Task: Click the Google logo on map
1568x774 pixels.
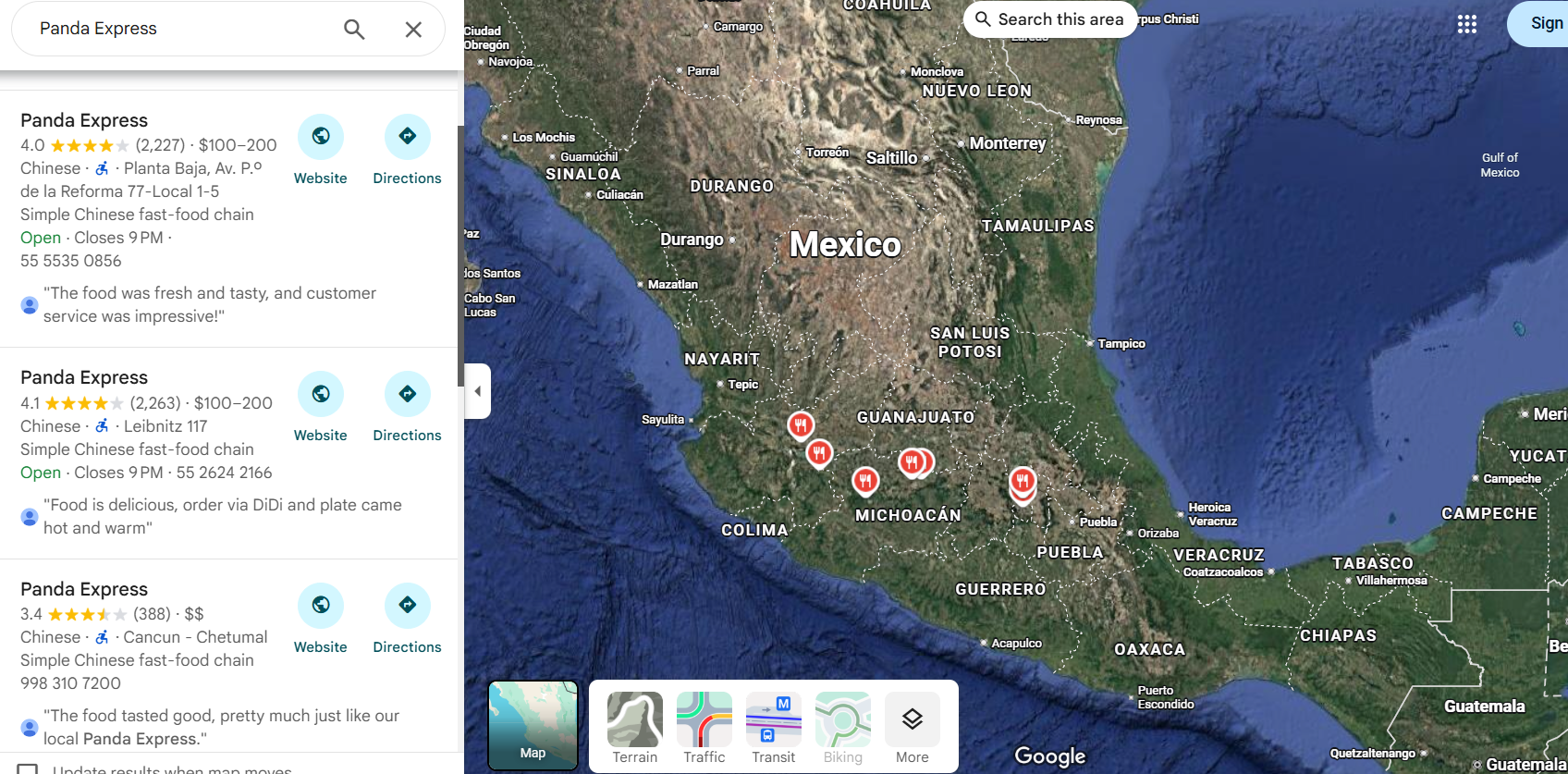Action: [x=1050, y=756]
